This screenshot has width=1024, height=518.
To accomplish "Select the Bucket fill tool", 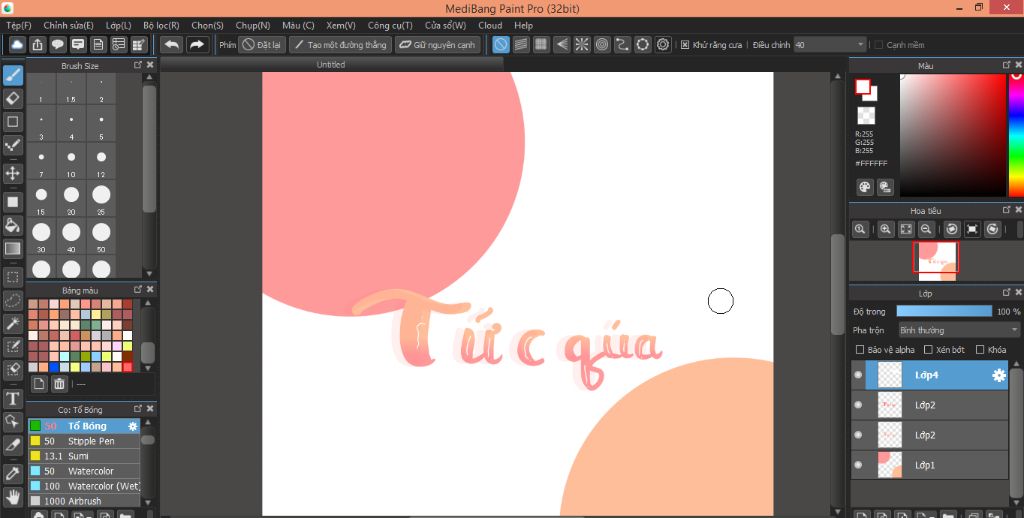I will coord(12,225).
